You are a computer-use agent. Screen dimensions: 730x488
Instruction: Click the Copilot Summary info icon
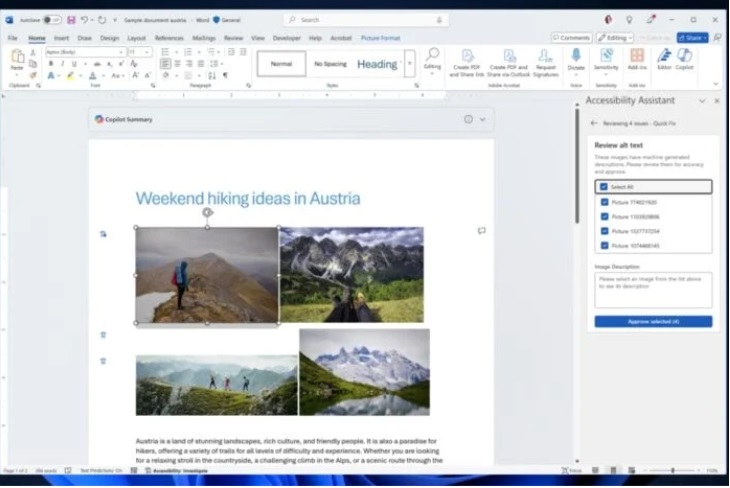pyautogui.click(x=468, y=119)
